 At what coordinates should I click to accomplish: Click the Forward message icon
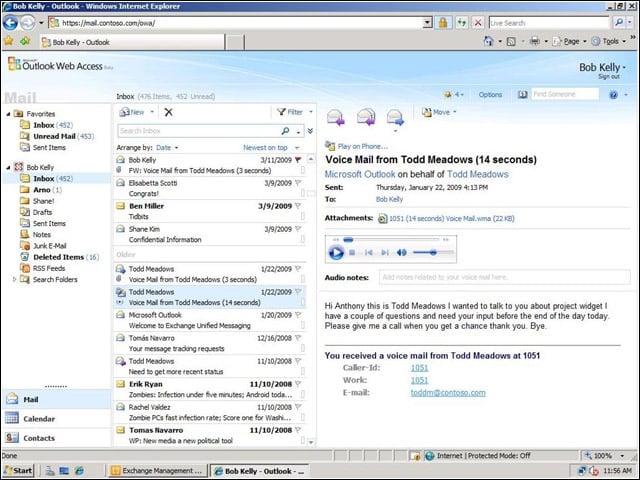(395, 117)
